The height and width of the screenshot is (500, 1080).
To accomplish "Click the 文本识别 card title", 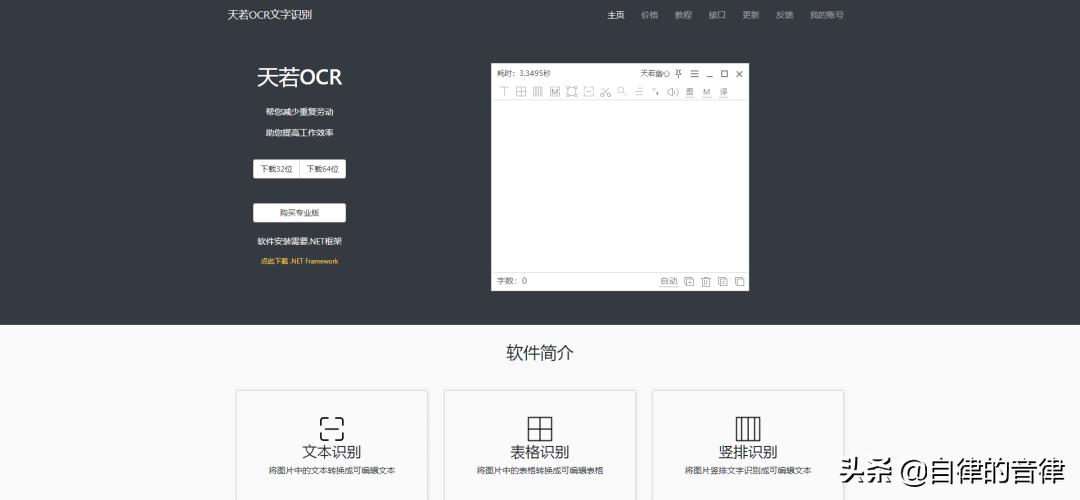I will point(332,452).
